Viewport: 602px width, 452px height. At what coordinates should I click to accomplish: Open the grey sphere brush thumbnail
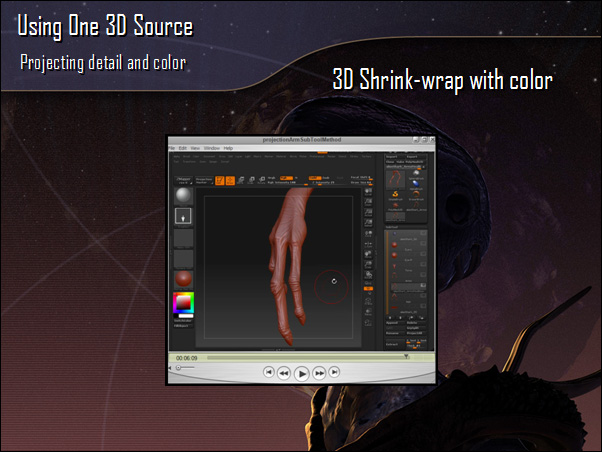183,195
